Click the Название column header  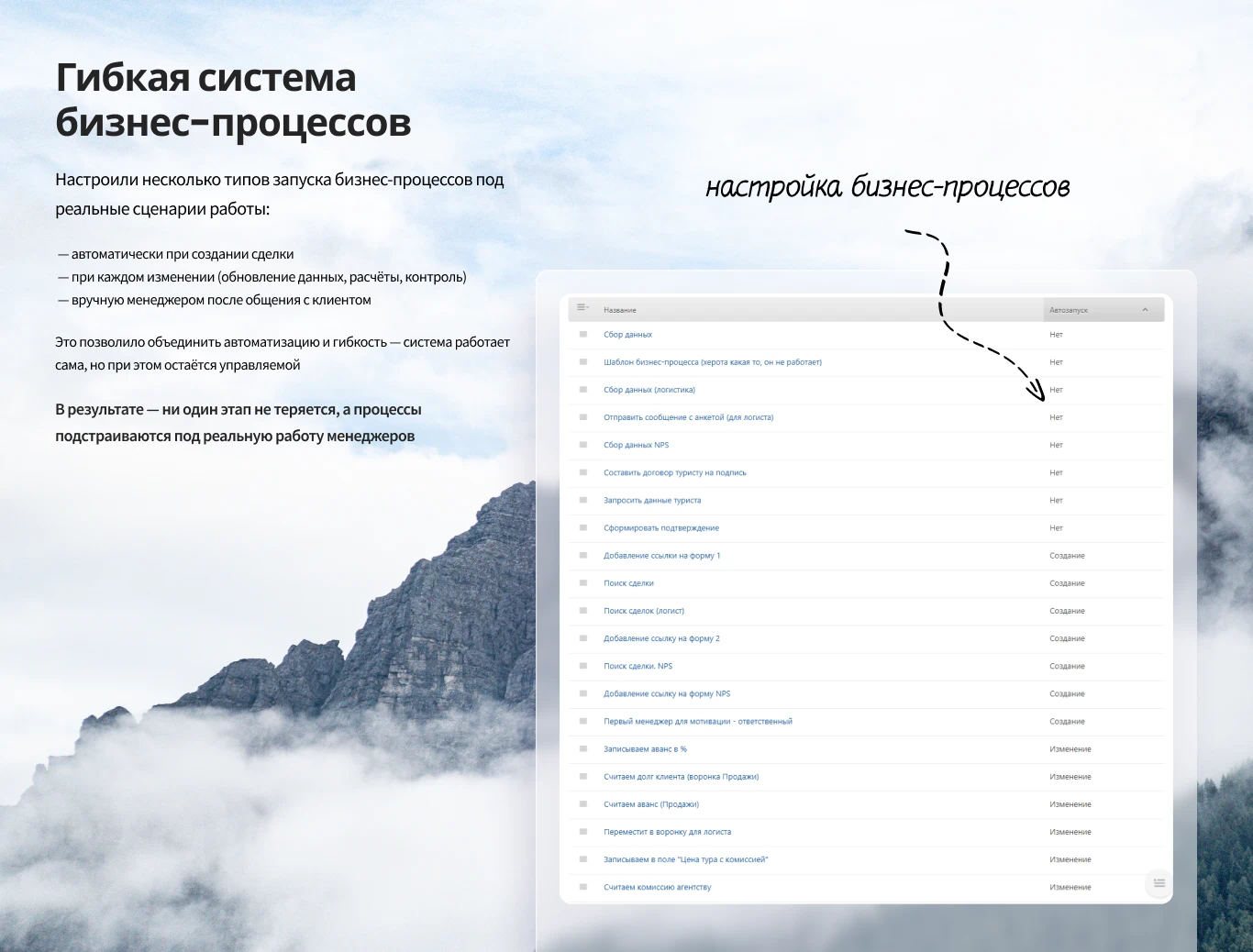620,310
